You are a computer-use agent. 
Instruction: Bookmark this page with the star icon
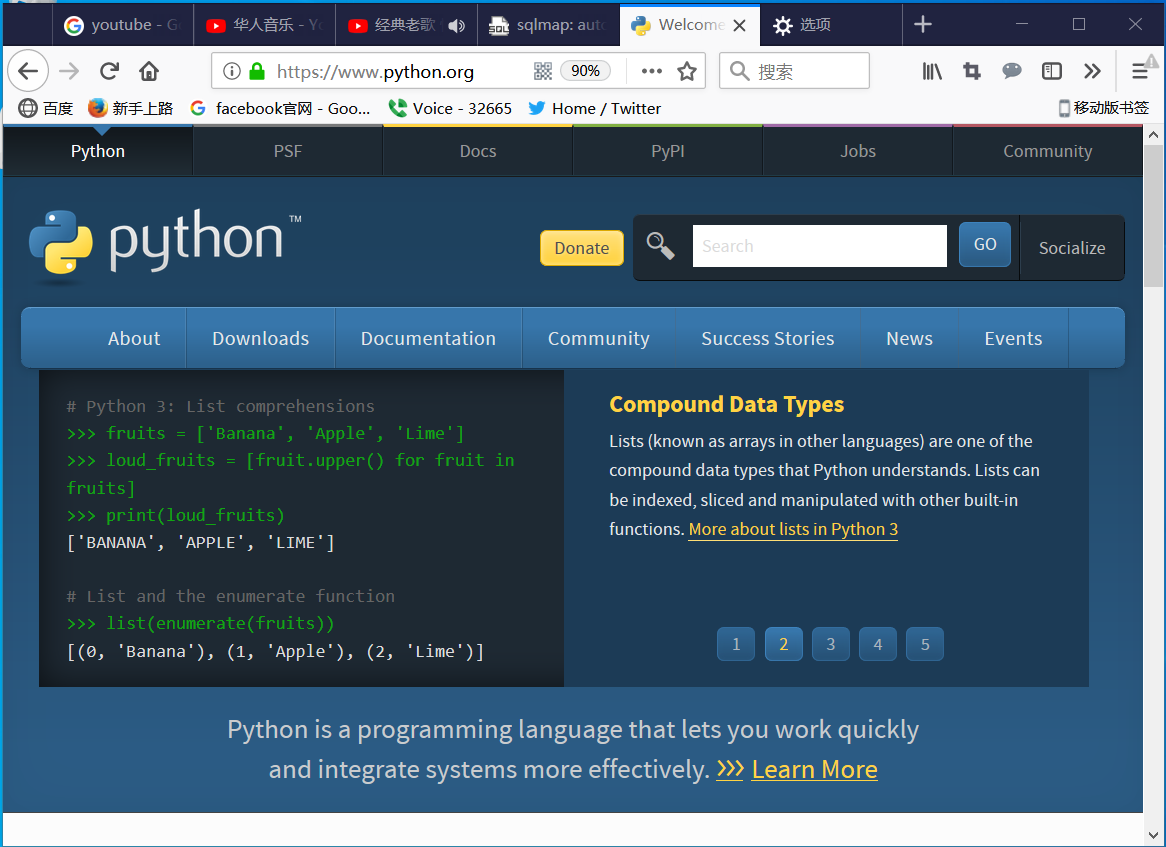coord(686,71)
